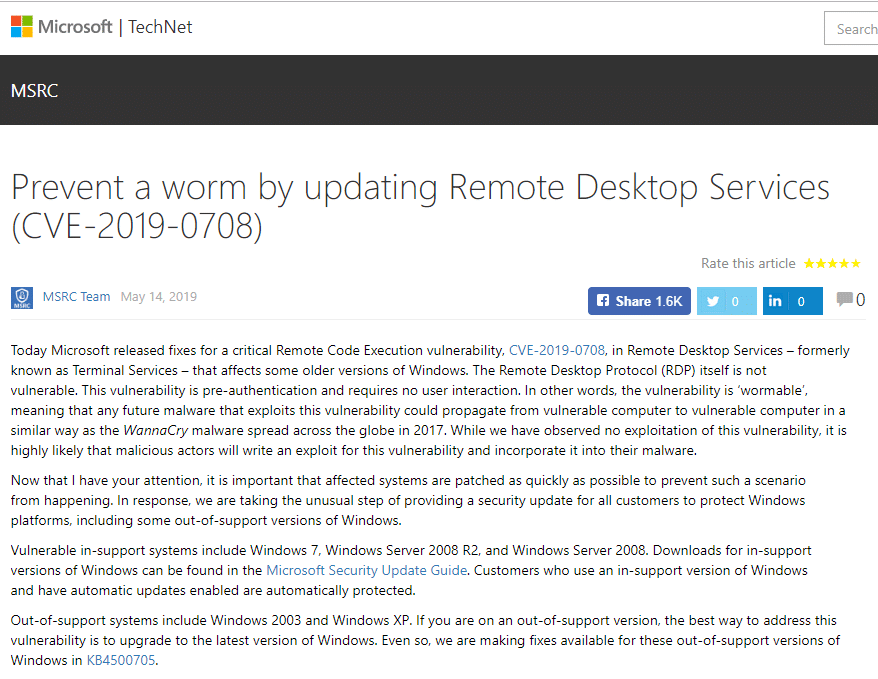Open the CVE-2019-0708 link in the first paragraph

click(x=557, y=350)
